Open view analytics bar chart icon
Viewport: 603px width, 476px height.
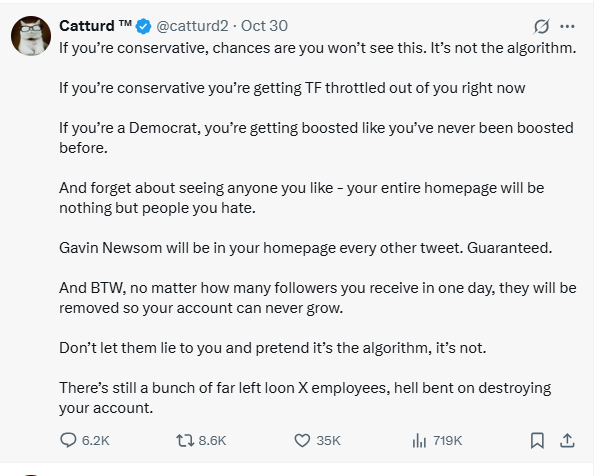(x=420, y=439)
